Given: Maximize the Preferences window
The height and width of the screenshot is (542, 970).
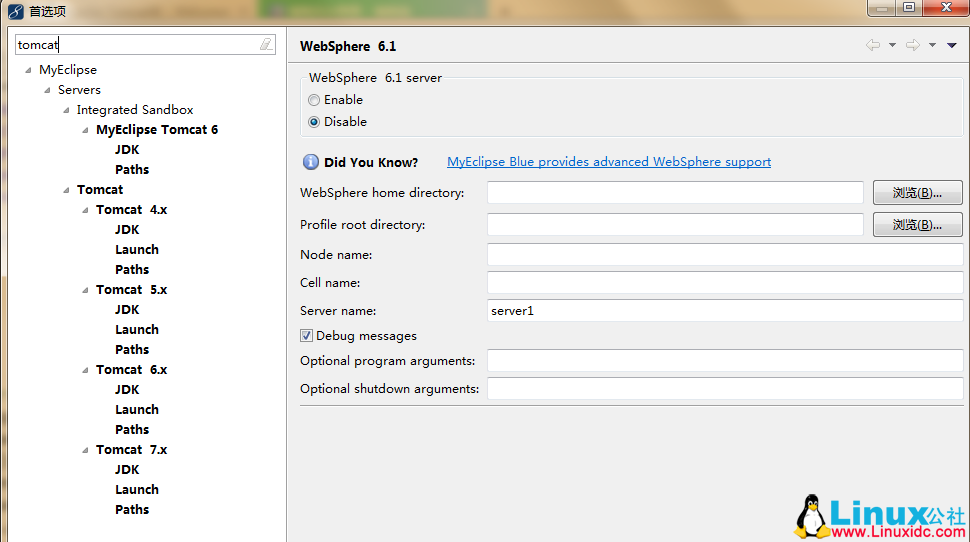Looking at the screenshot, I should [x=909, y=7].
